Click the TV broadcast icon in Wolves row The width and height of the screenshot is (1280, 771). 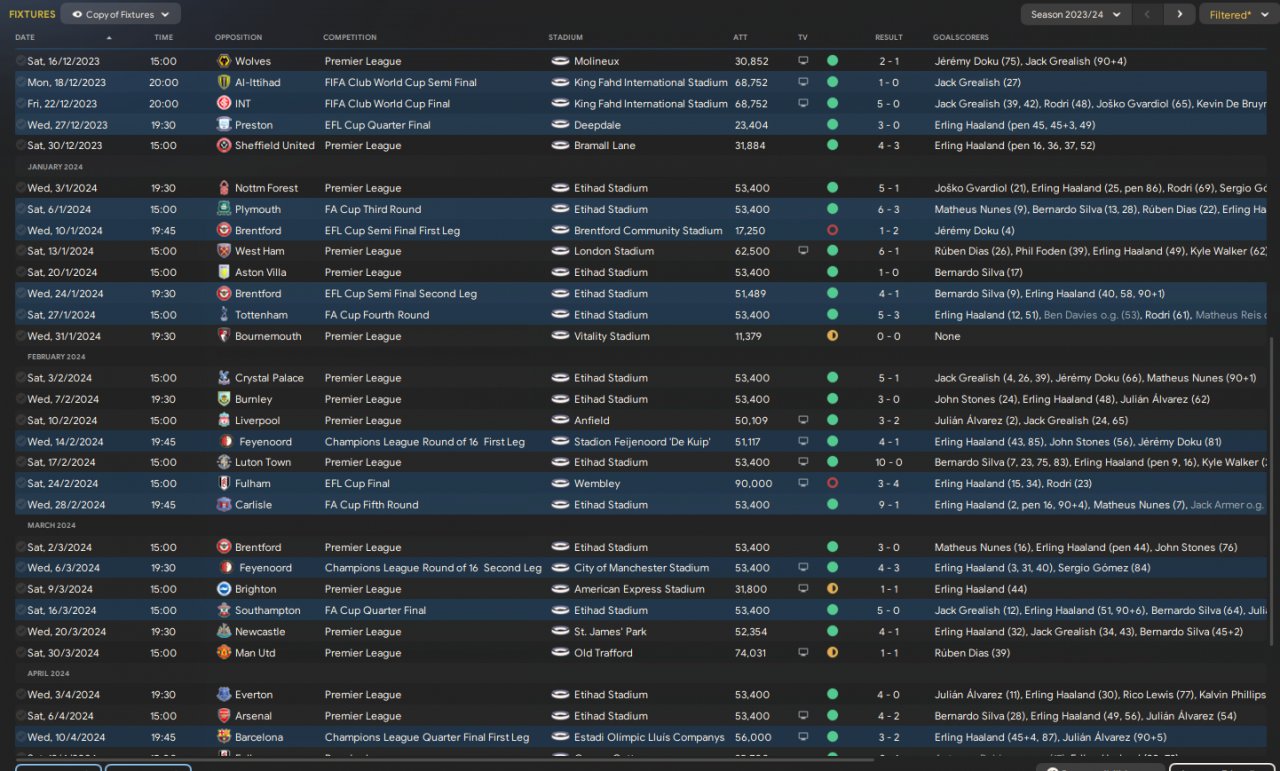[803, 61]
